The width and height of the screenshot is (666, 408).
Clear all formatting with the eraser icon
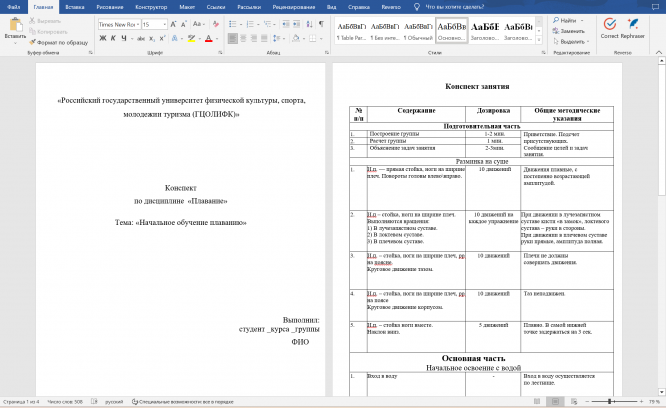point(216,24)
